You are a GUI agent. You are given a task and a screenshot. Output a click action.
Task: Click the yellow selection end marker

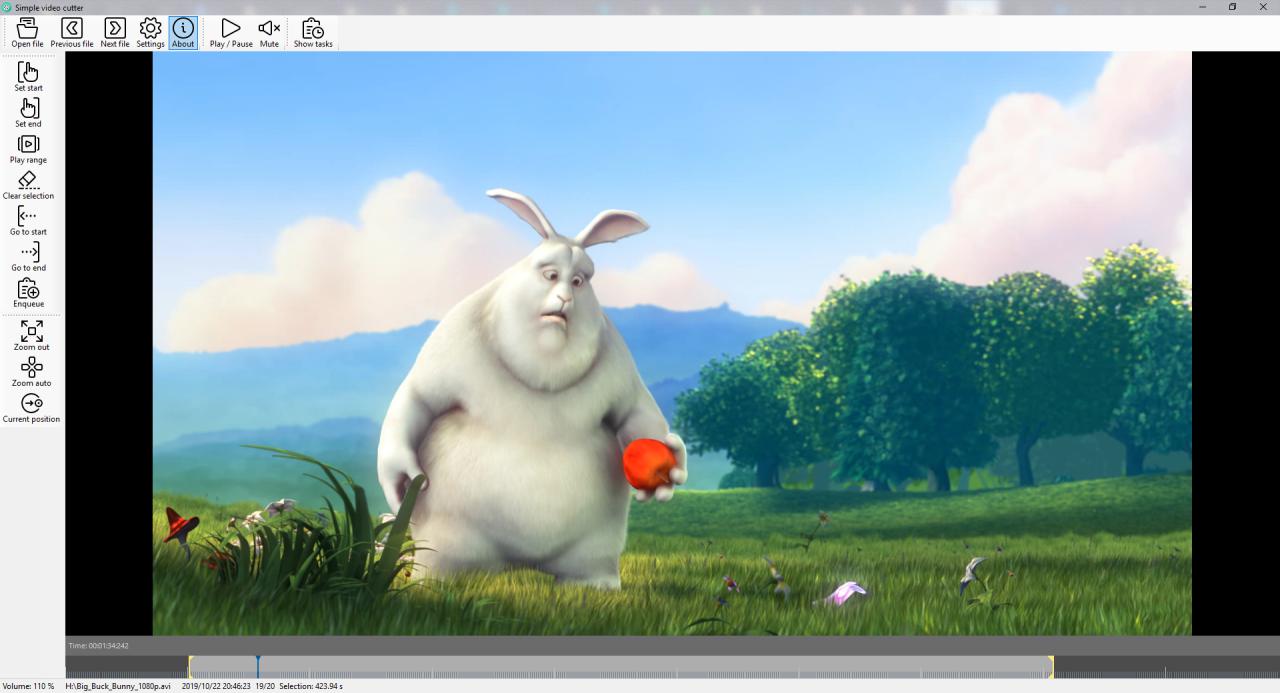(1051, 667)
